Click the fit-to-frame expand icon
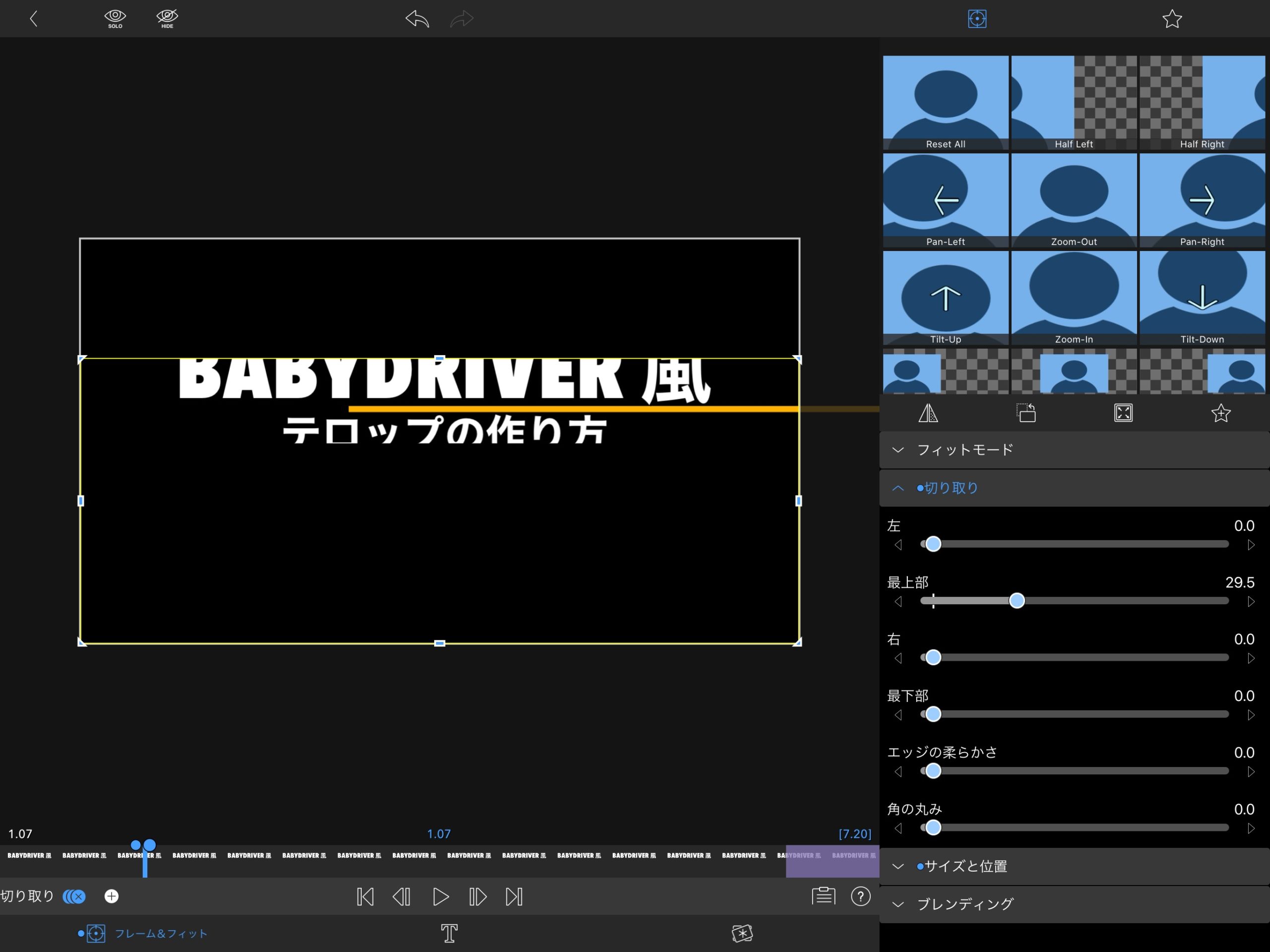The width and height of the screenshot is (1270, 952). click(x=1123, y=413)
